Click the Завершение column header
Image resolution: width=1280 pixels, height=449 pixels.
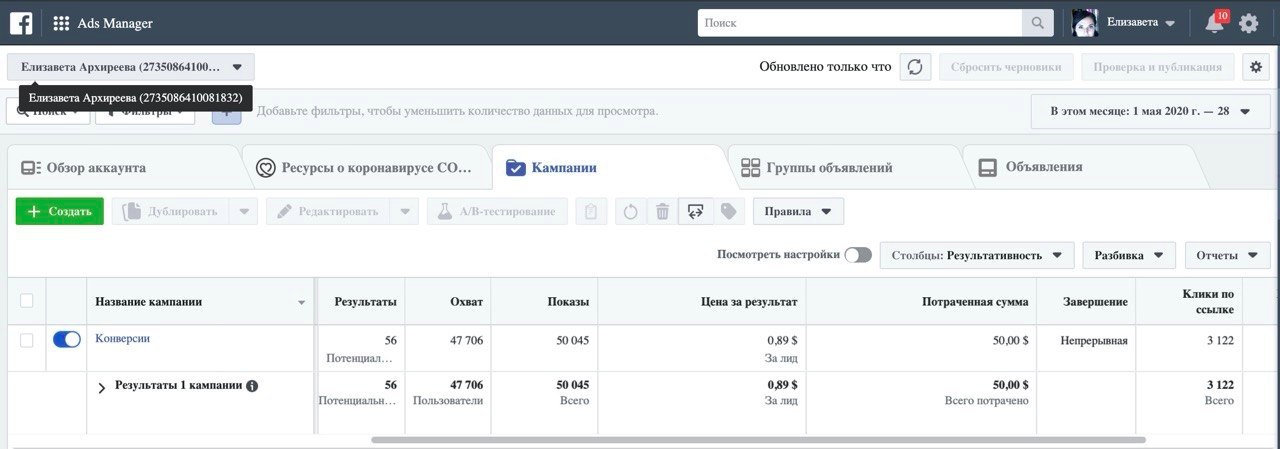(x=1086, y=301)
